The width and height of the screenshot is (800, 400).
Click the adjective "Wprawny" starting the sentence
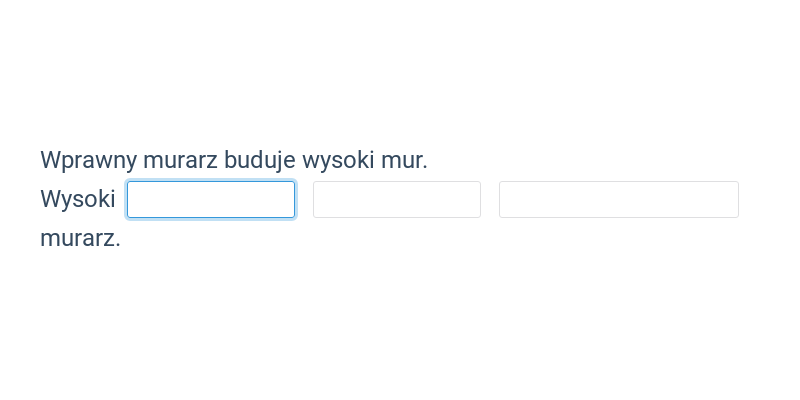pyautogui.click(x=89, y=160)
